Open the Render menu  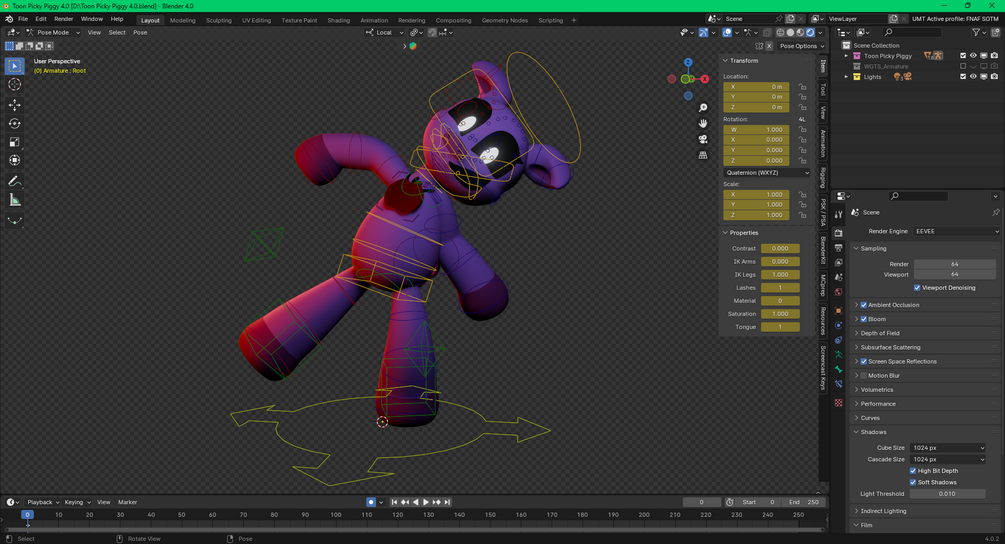pos(63,19)
